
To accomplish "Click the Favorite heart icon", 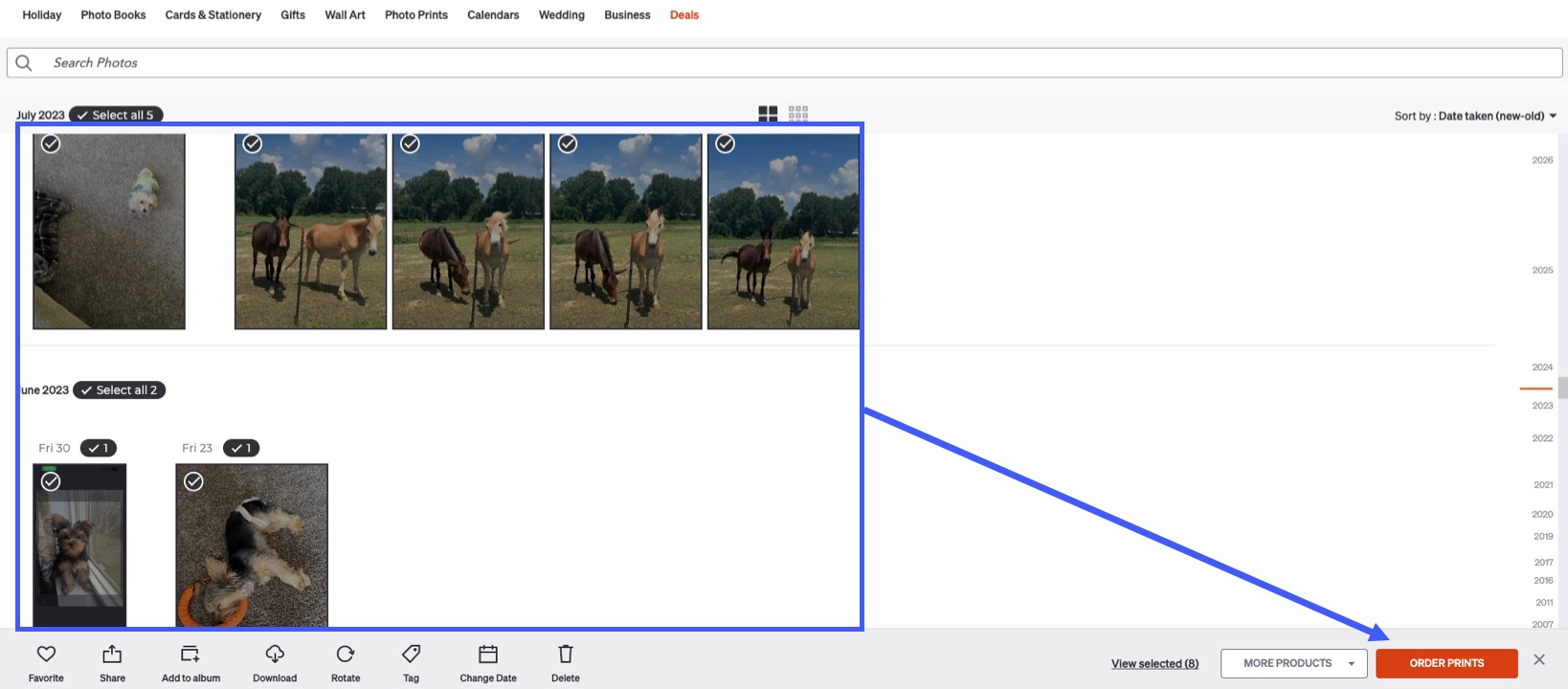I will 46,655.
